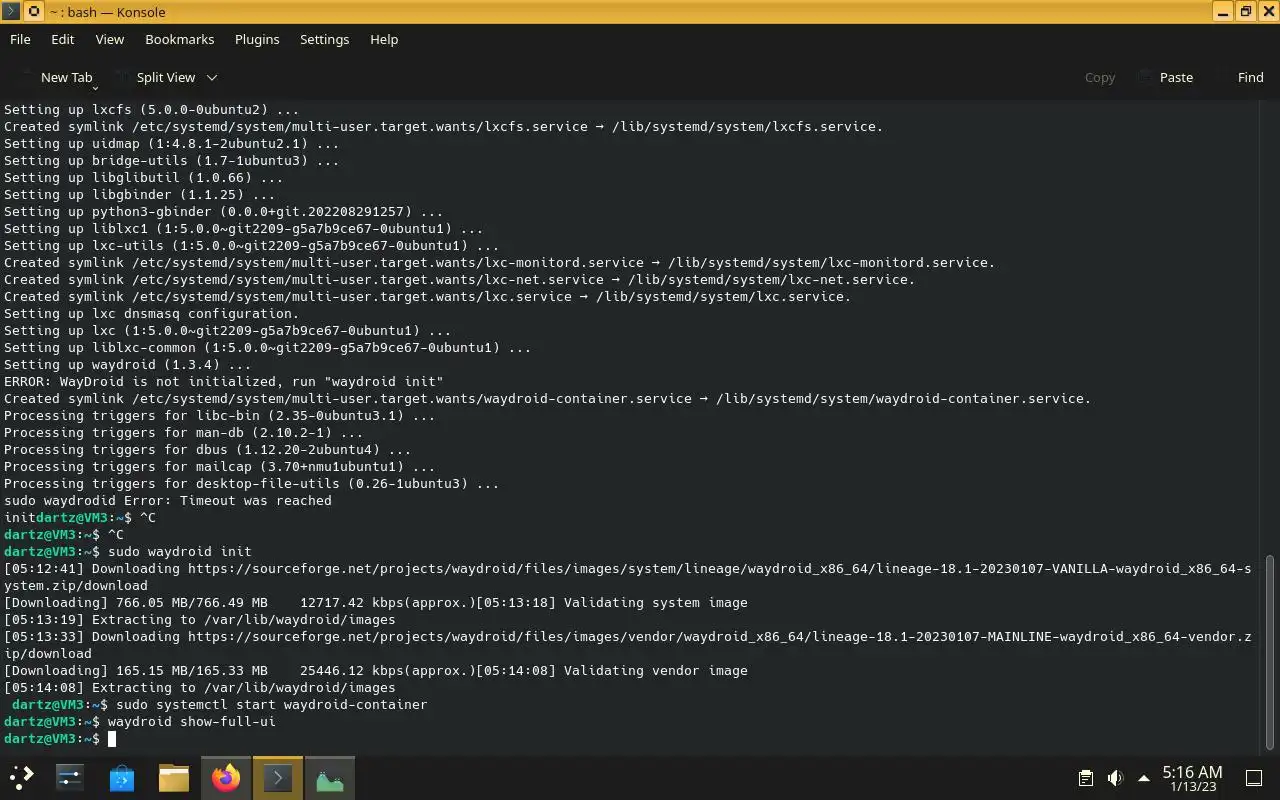Open the KDE application launcher

(22, 777)
